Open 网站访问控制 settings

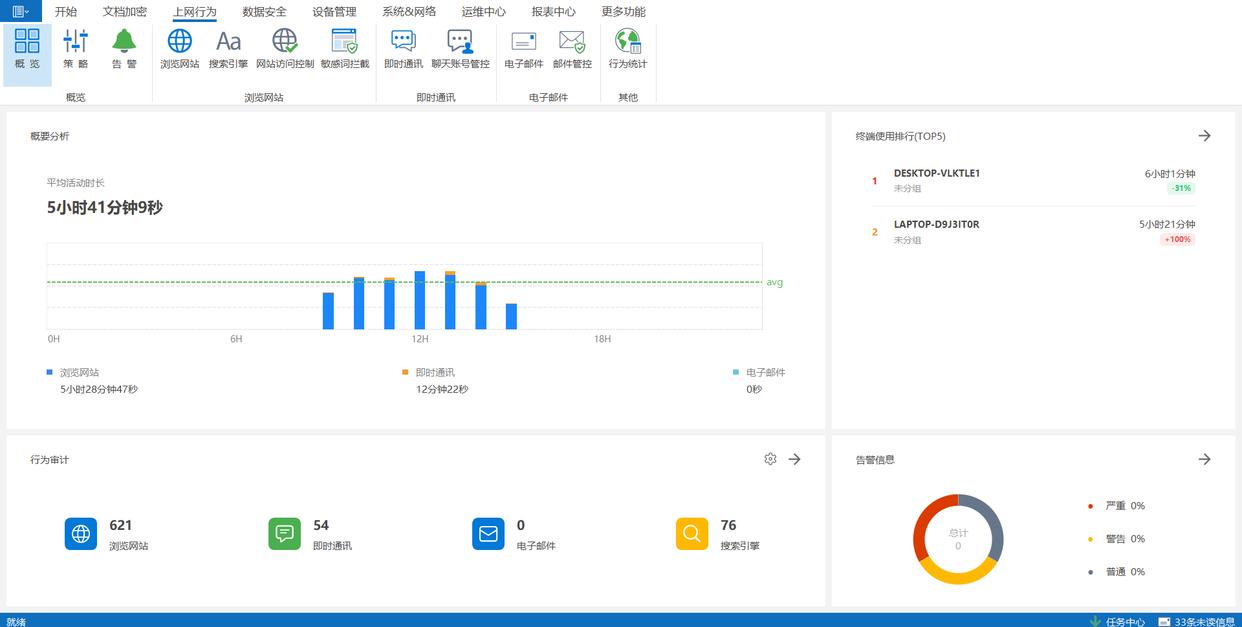285,48
